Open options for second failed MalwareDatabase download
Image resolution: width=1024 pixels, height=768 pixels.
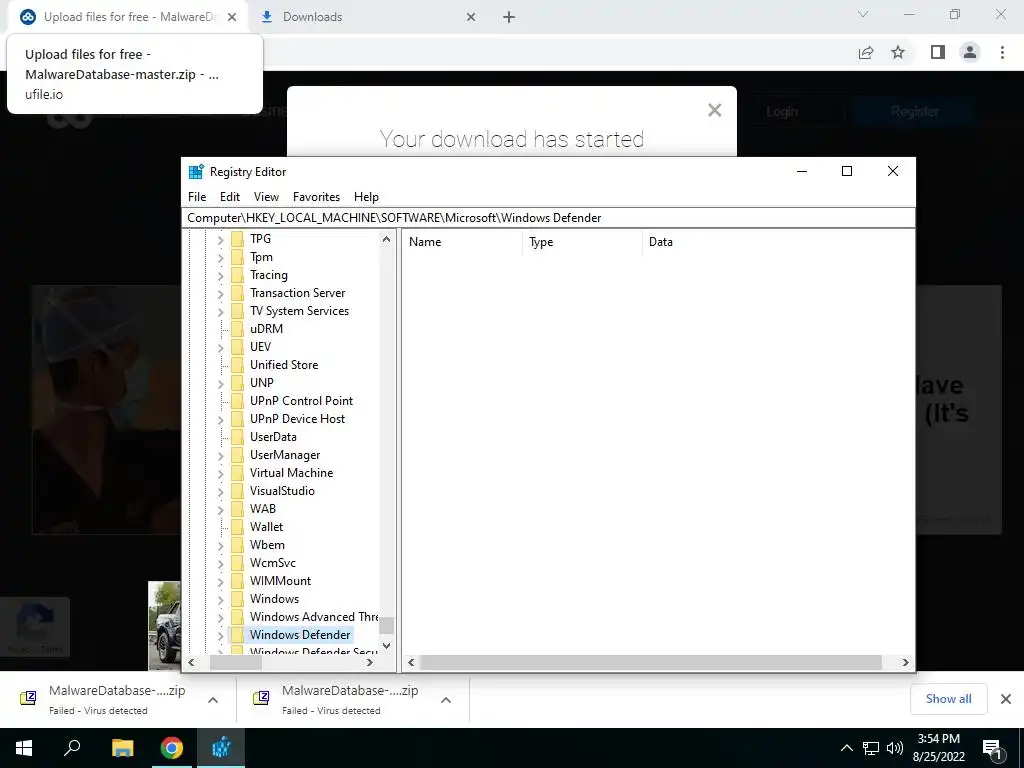(446, 700)
